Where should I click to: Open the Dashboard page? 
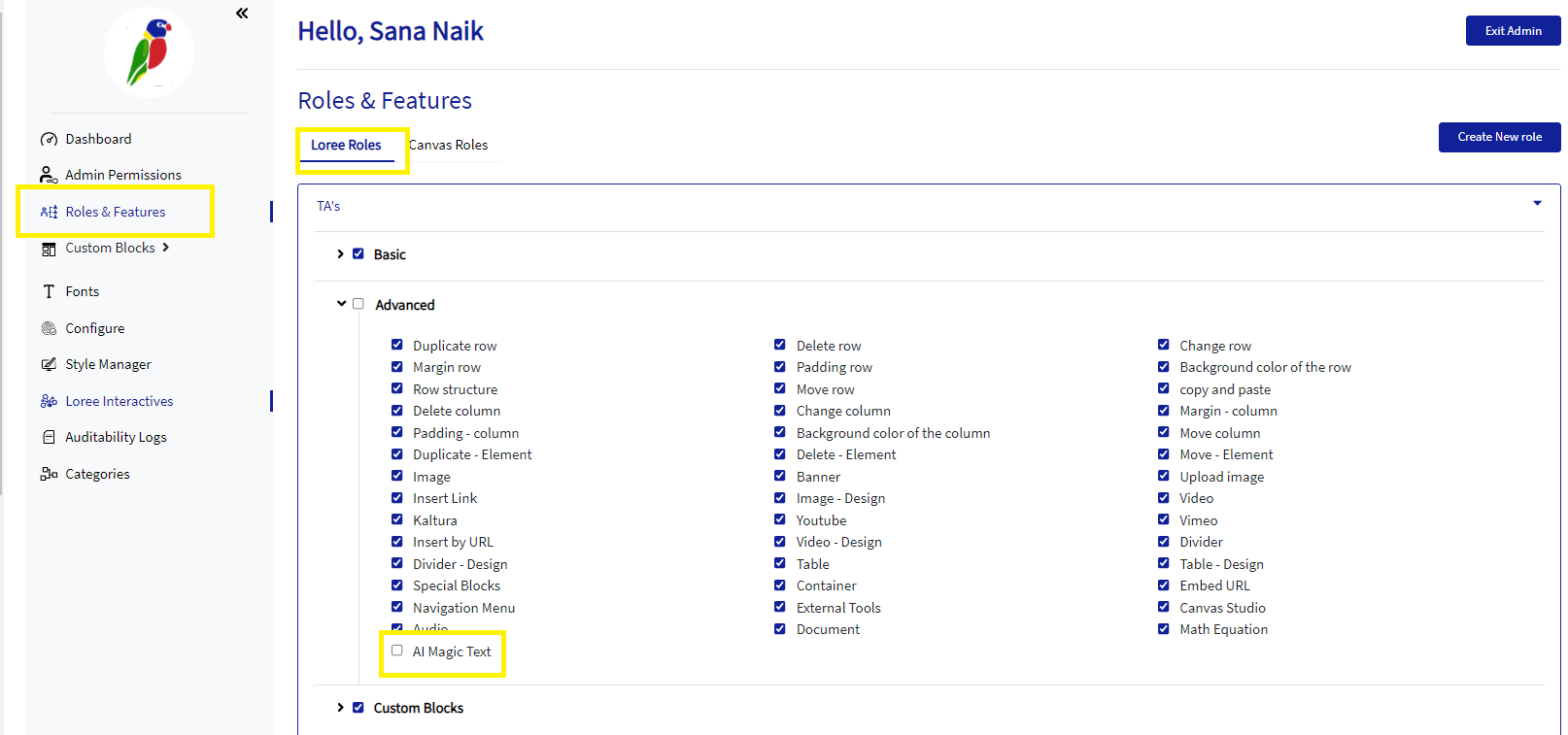(98, 139)
